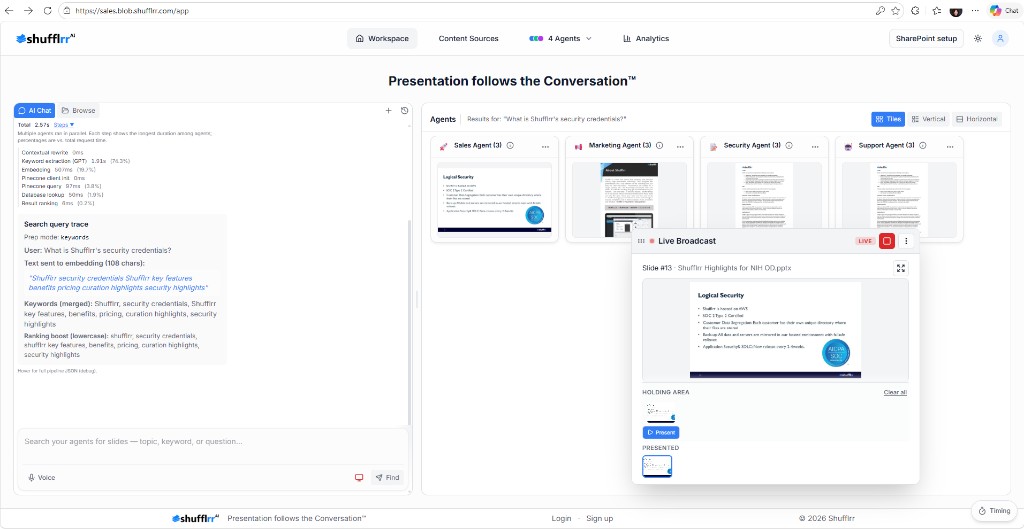
Task: Open the user profile avatar
Action: (1000, 39)
